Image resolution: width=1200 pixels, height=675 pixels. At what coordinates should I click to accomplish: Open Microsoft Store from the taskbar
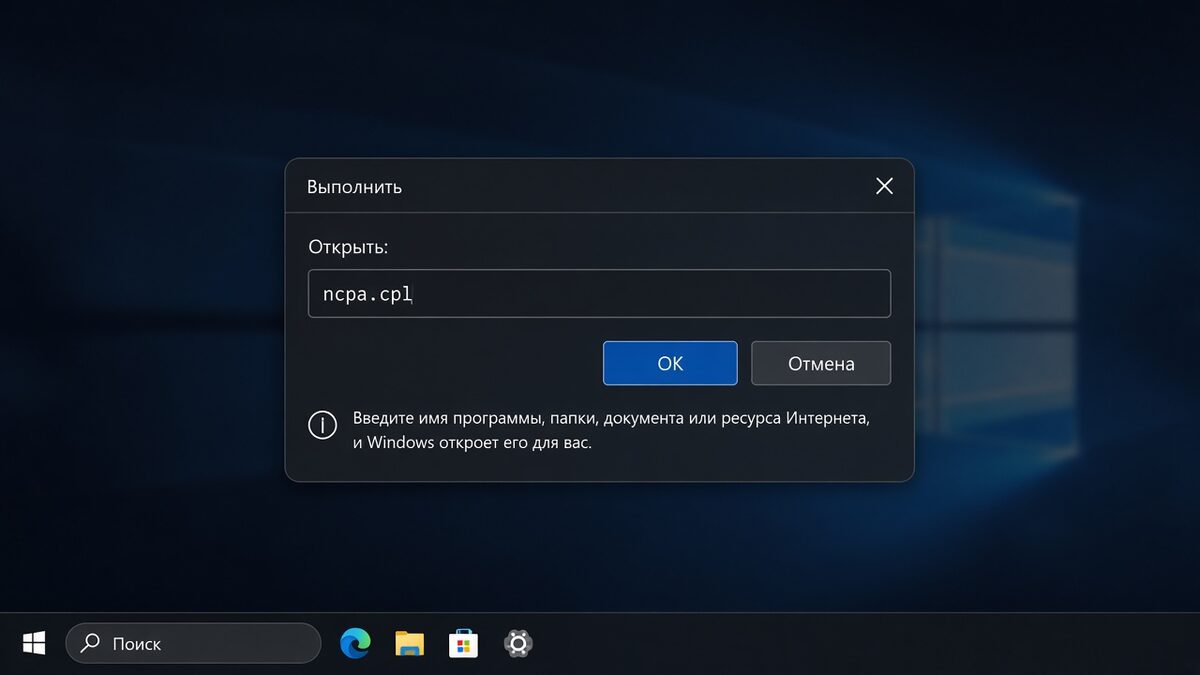tap(463, 643)
